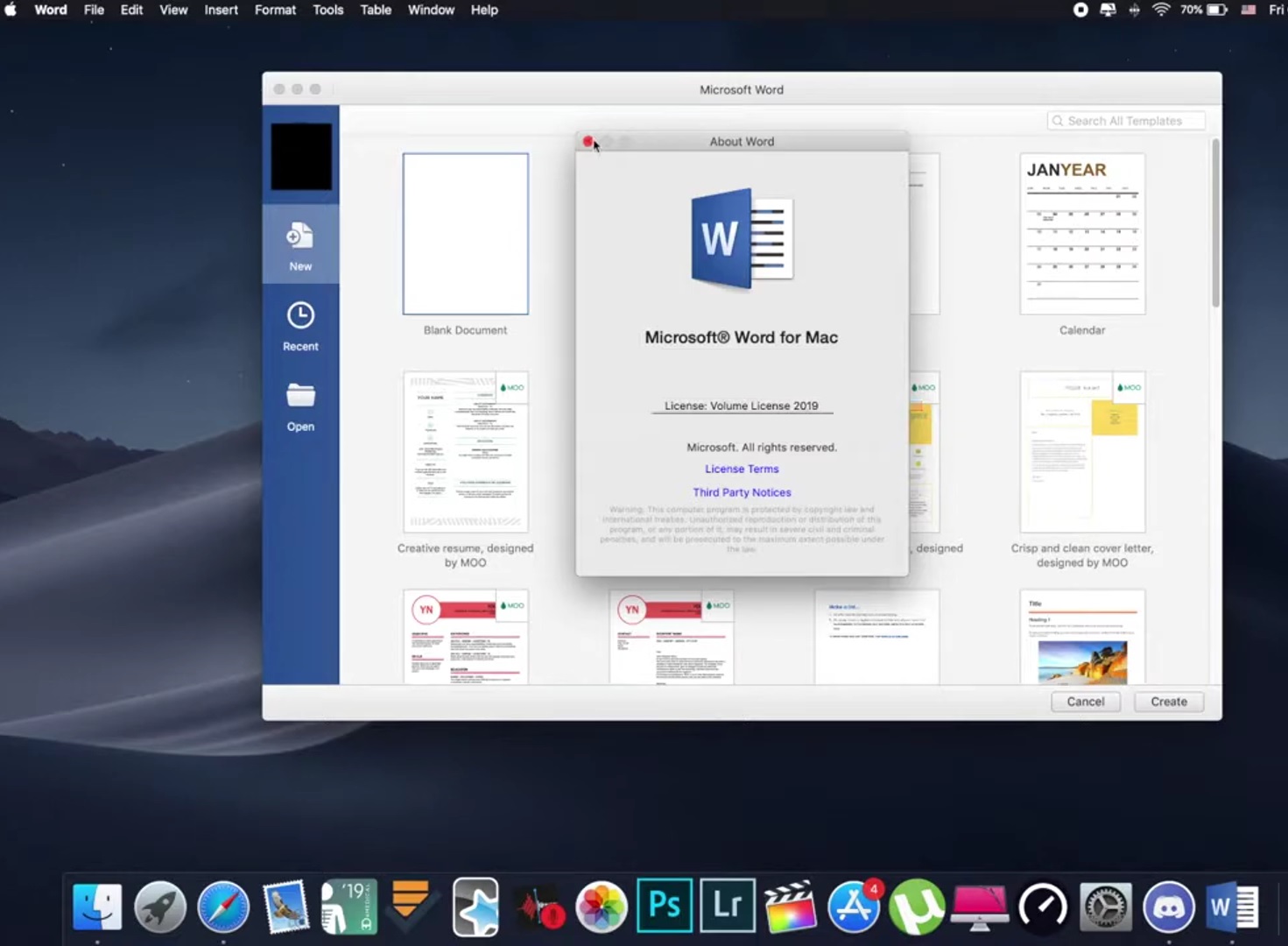
Task: Select New in the Word sidebar
Action: click(x=300, y=244)
